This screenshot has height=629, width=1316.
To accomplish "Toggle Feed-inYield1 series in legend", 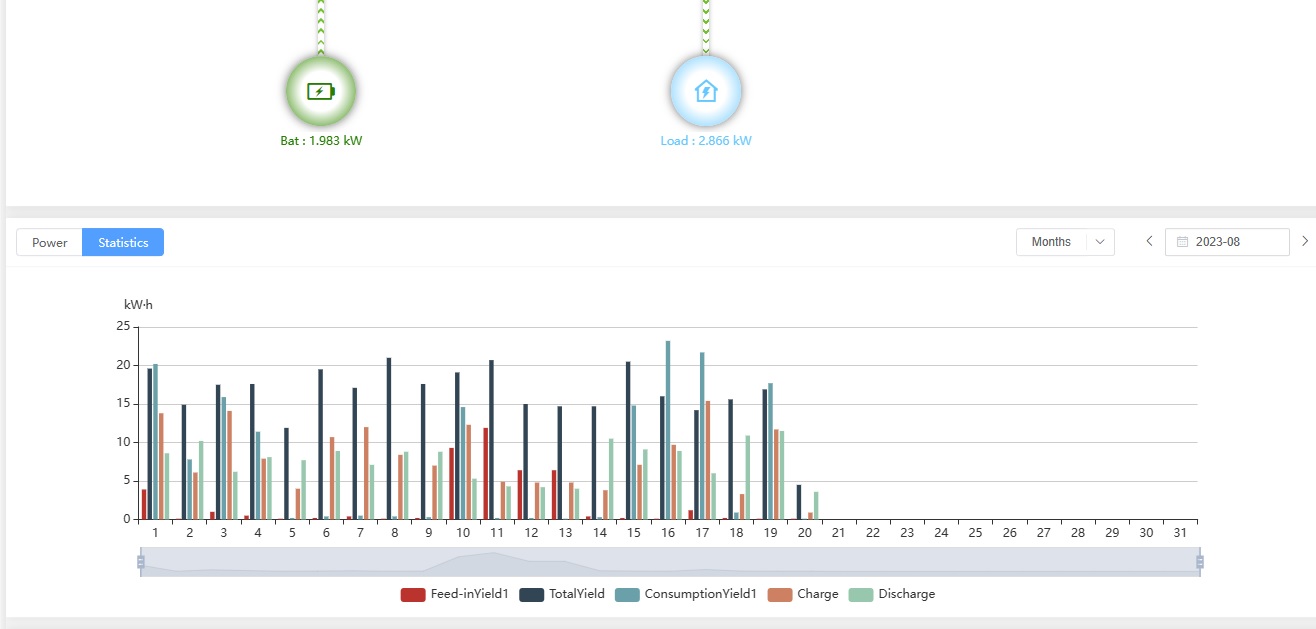I will pyautogui.click(x=455, y=594).
